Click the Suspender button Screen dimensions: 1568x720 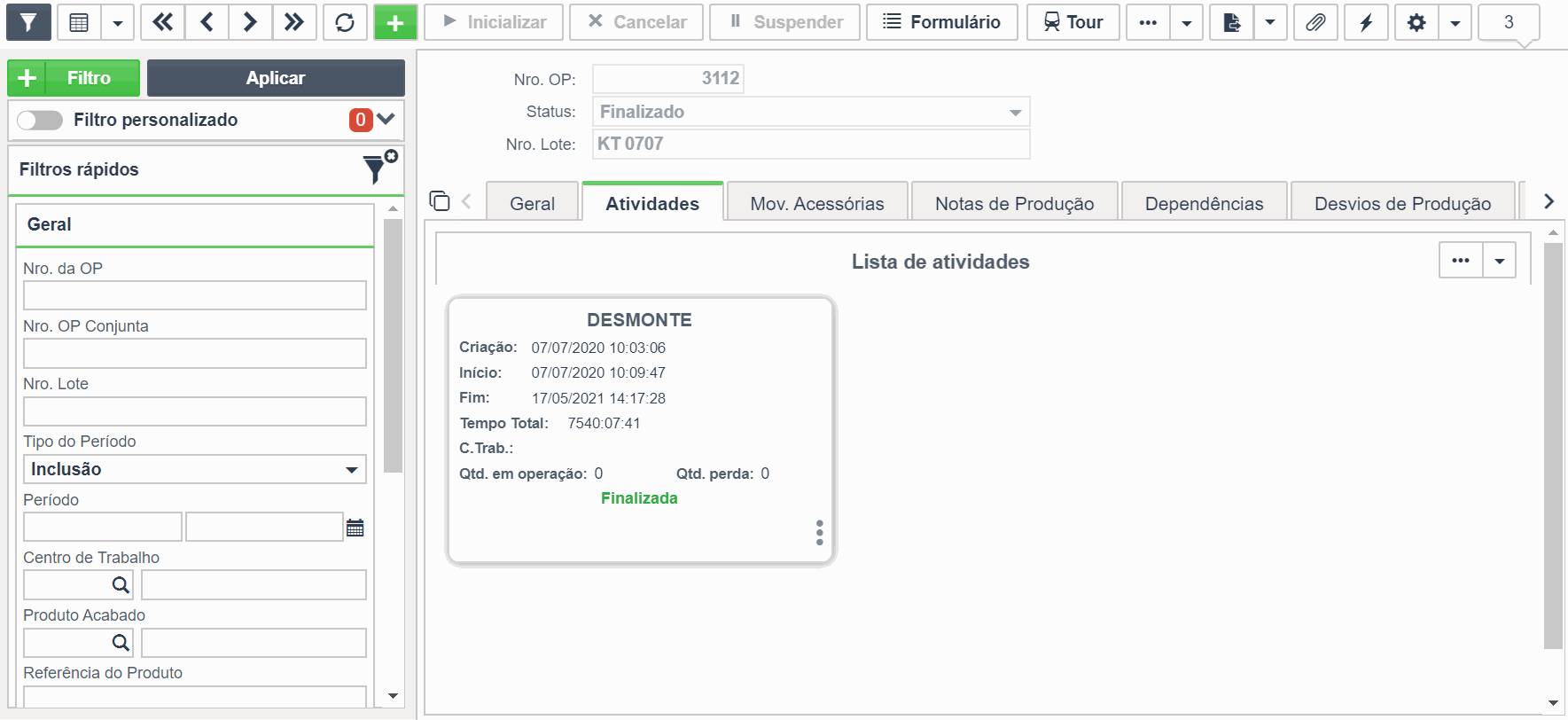pos(785,22)
